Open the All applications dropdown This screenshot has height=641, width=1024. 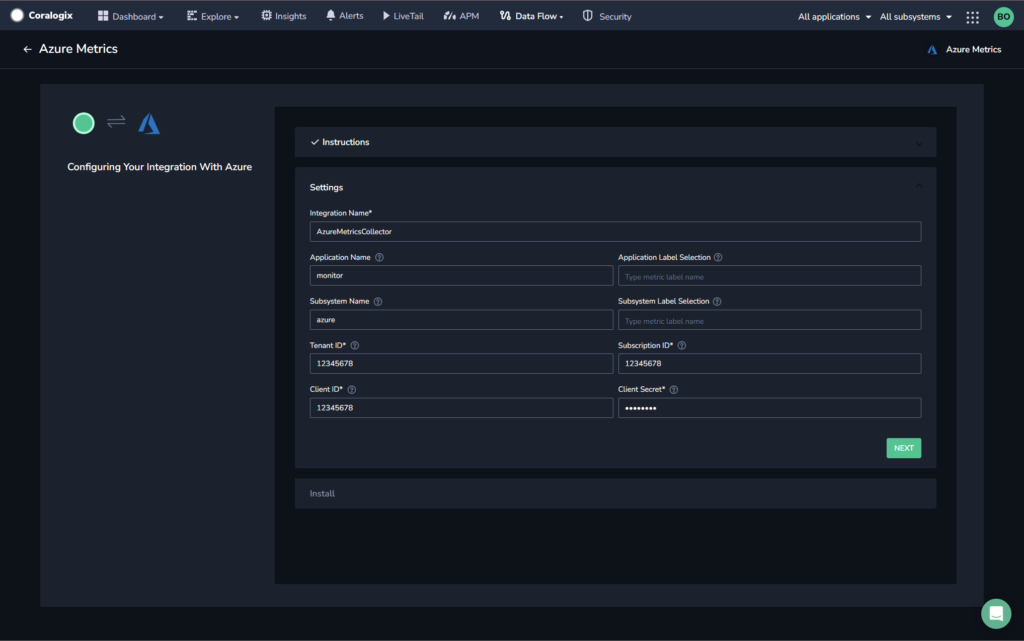click(x=834, y=16)
